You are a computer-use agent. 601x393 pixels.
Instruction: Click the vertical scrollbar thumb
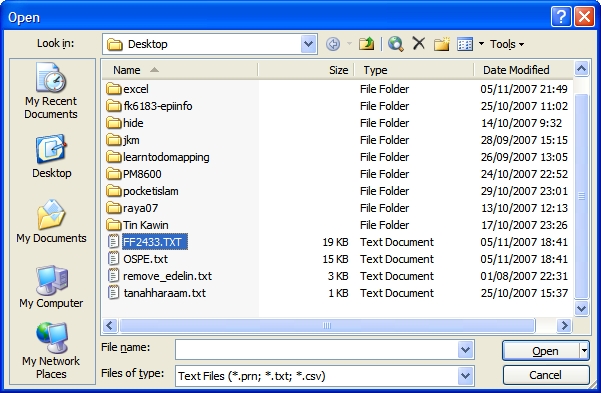click(x=581, y=196)
